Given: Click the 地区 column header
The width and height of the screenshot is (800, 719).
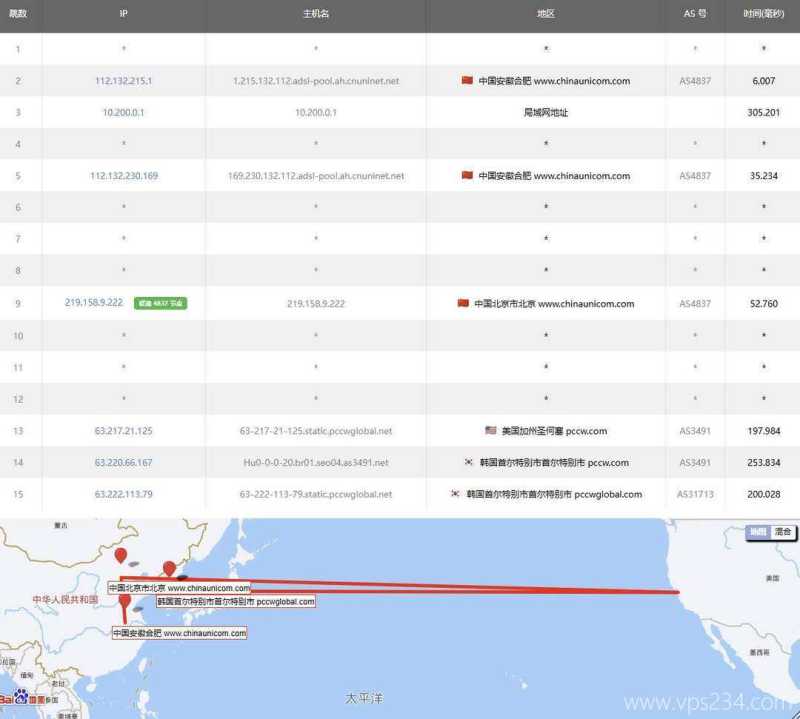Looking at the screenshot, I should (545, 15).
